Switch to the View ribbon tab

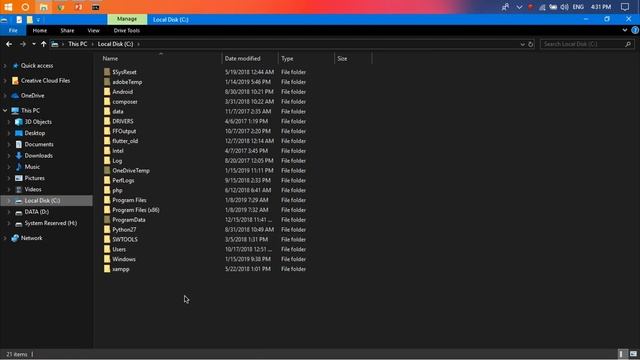coord(93,31)
